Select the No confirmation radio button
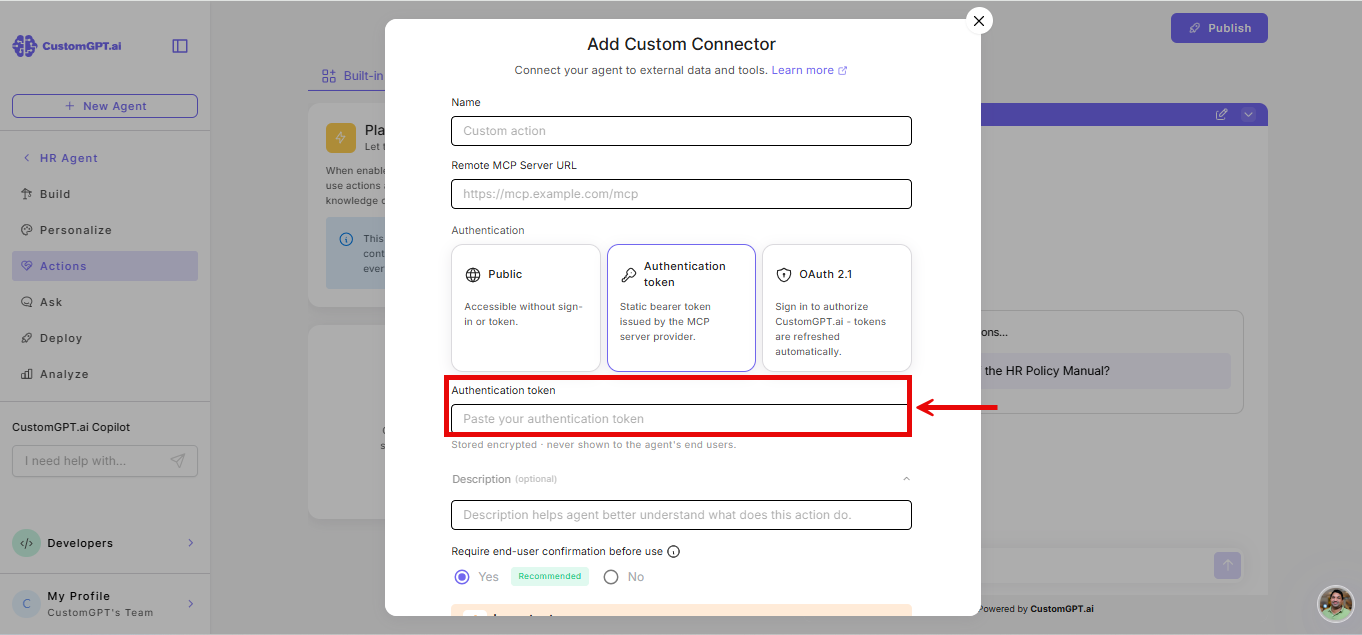 (x=611, y=577)
